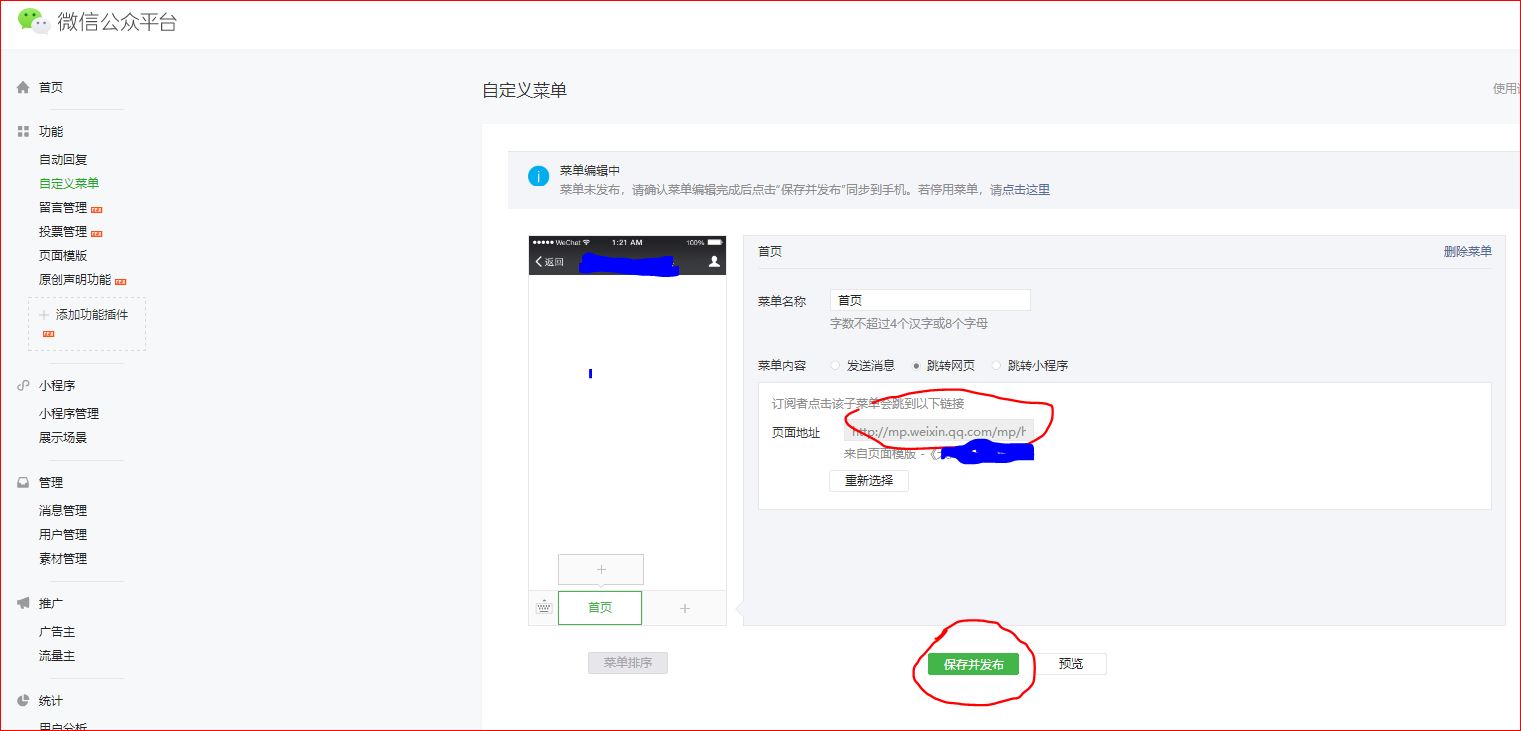
Task: Add a submenu using plus above 首页
Action: 601,569
